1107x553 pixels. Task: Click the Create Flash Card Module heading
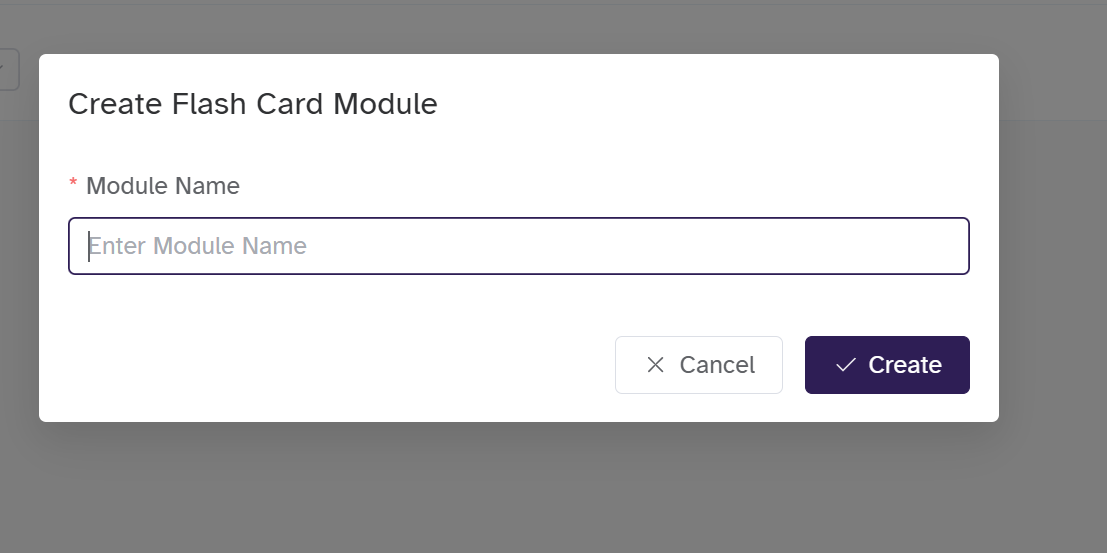[x=252, y=104]
